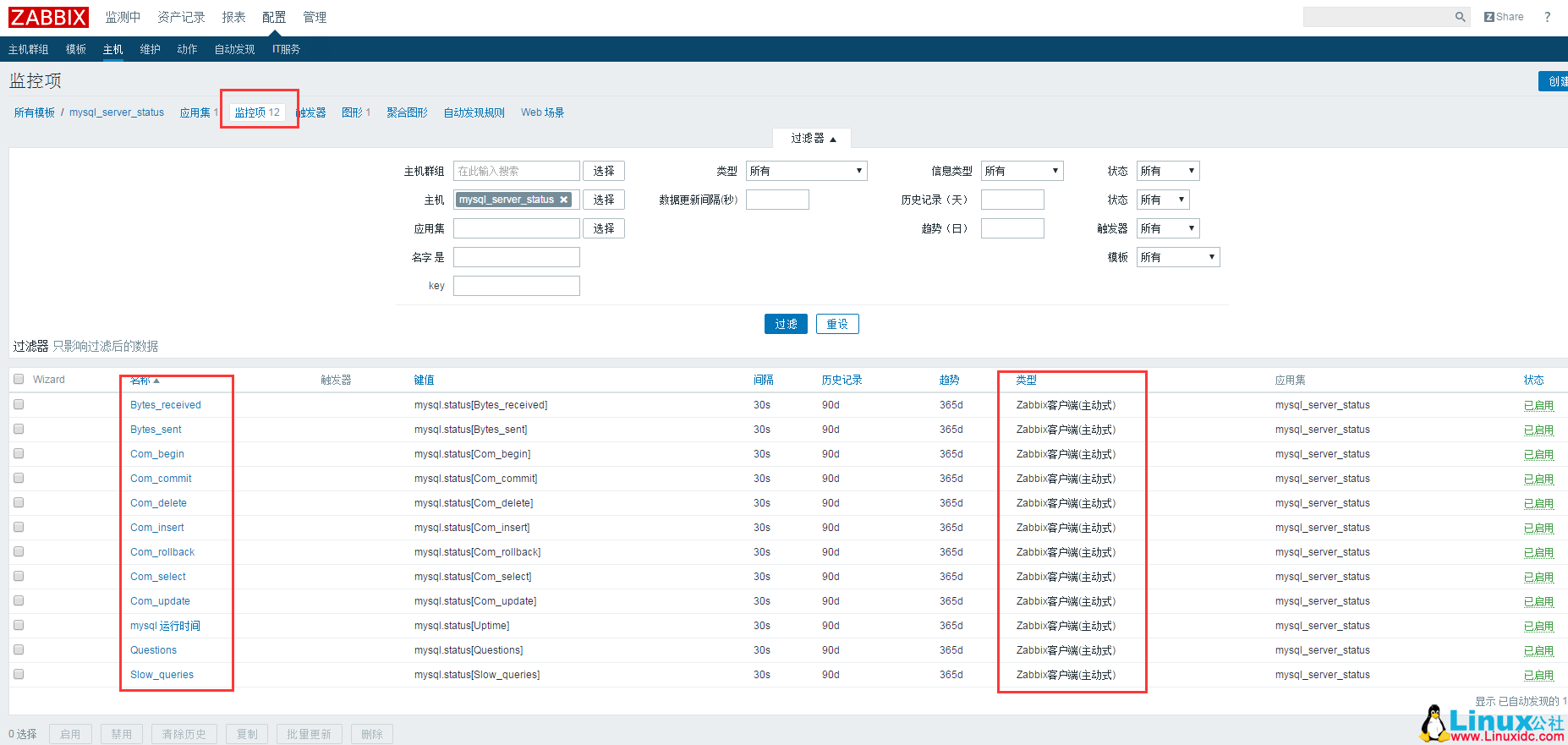Tick the select-all checkbox in header
The width and height of the screenshot is (1568, 745).
(19, 379)
